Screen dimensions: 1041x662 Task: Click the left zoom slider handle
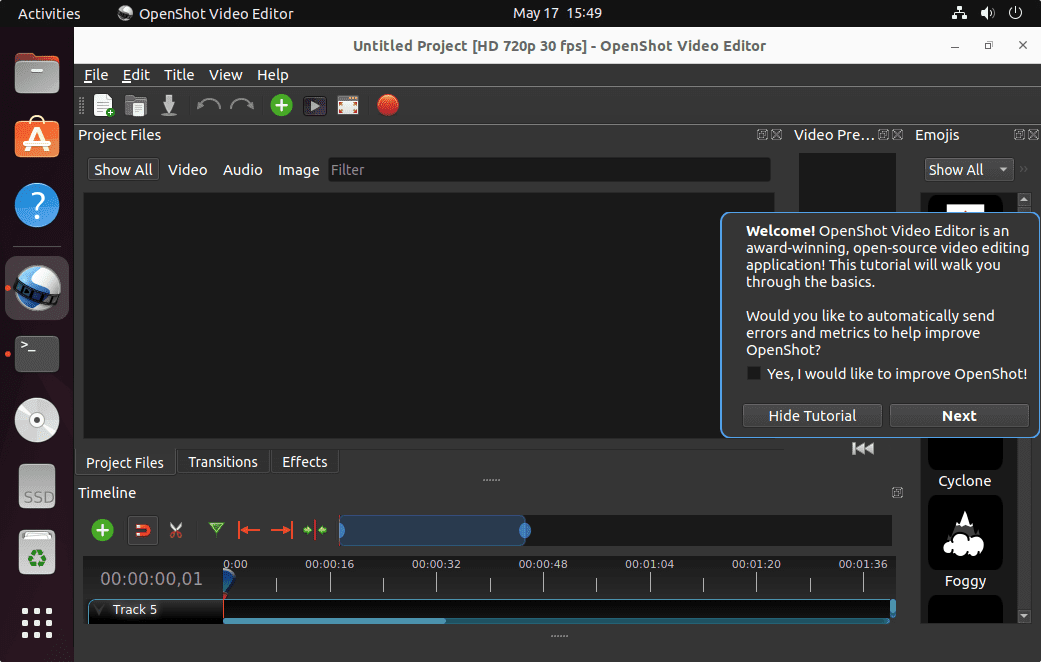341,531
